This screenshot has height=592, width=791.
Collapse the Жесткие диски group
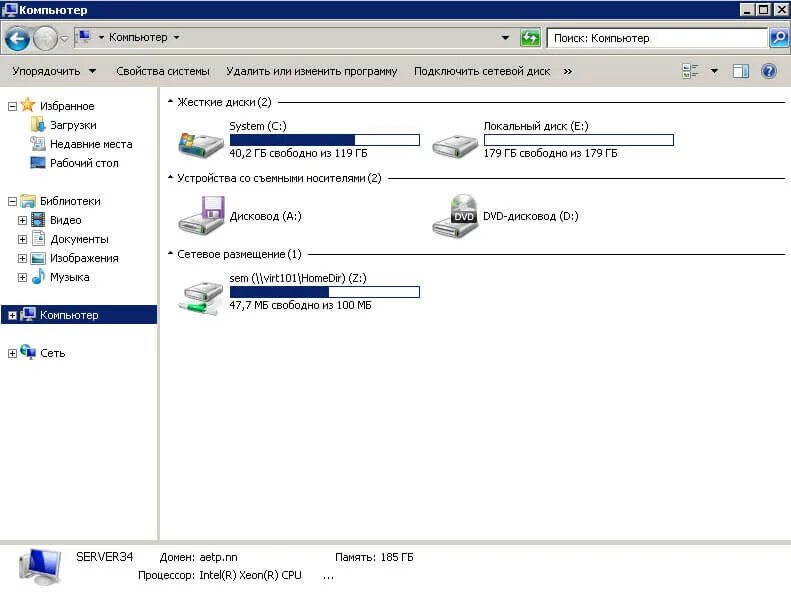point(171,102)
